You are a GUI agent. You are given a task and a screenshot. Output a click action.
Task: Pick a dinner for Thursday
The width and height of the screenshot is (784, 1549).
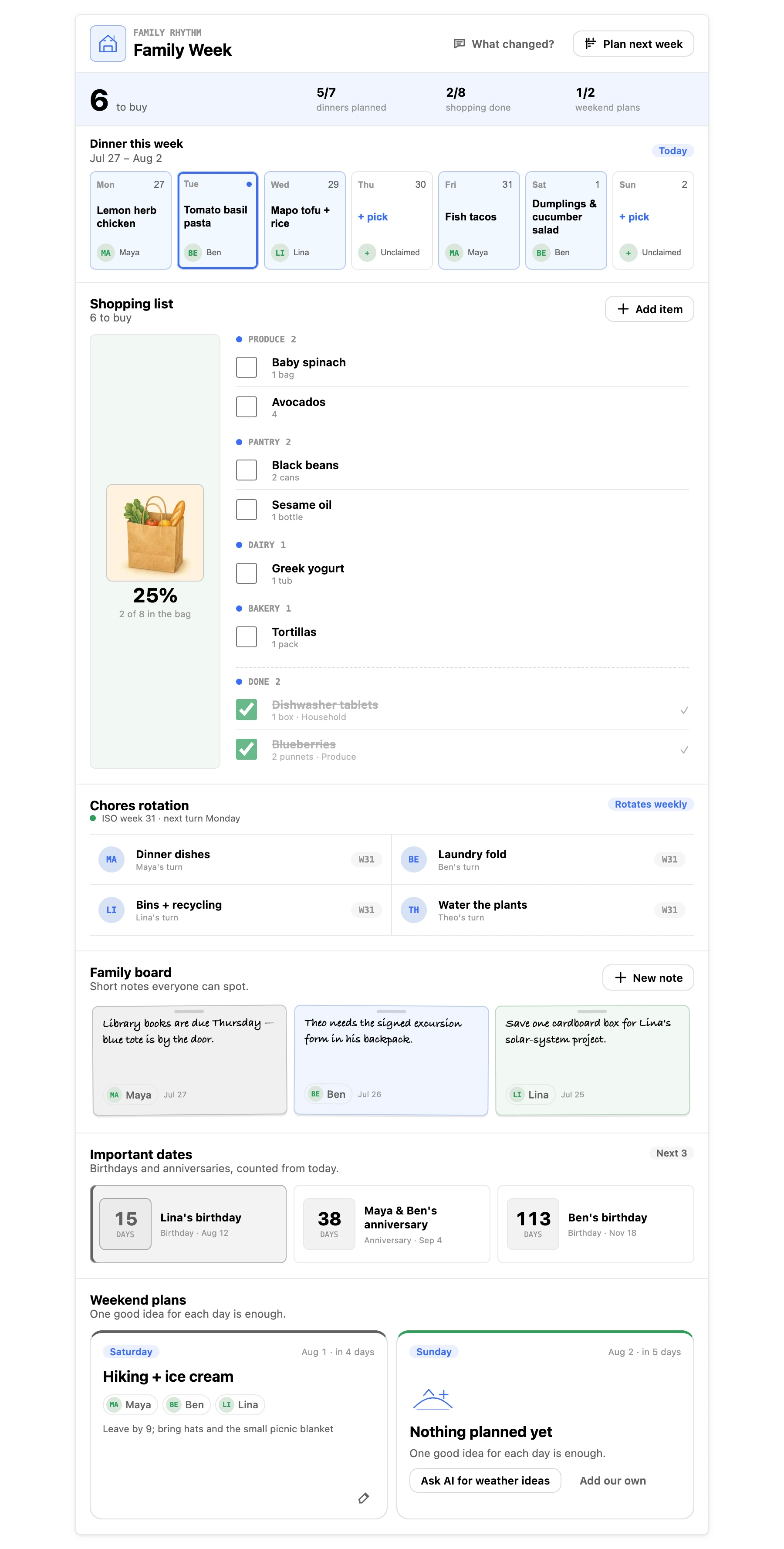[x=373, y=217]
